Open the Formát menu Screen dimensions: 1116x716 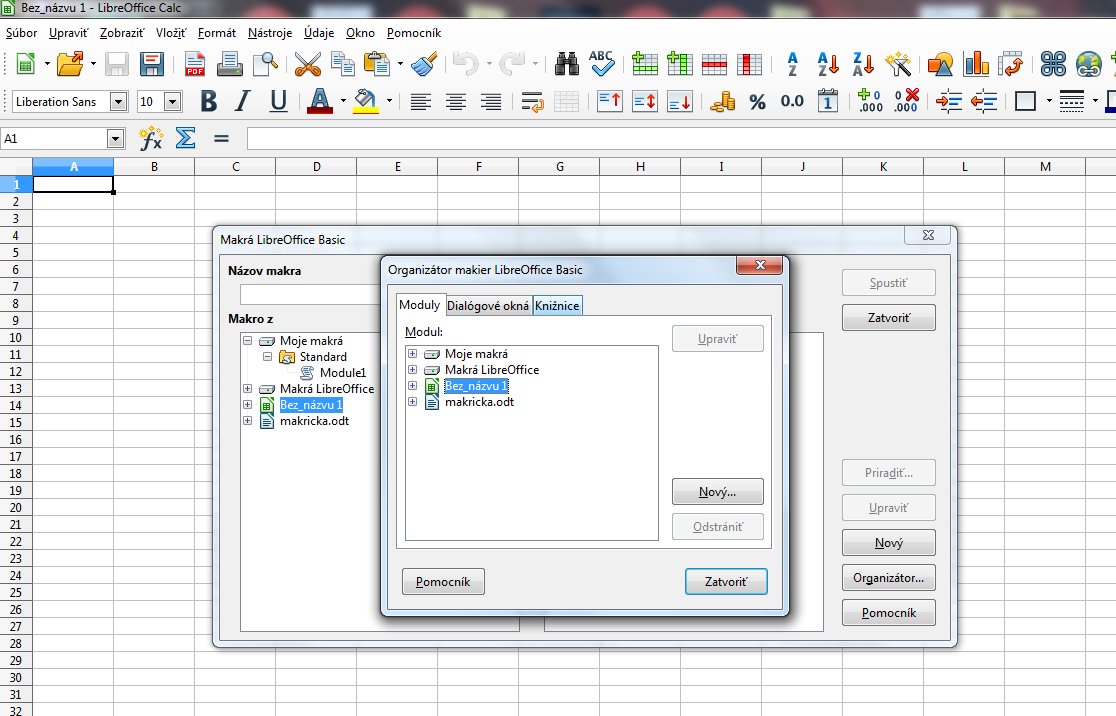coord(216,33)
